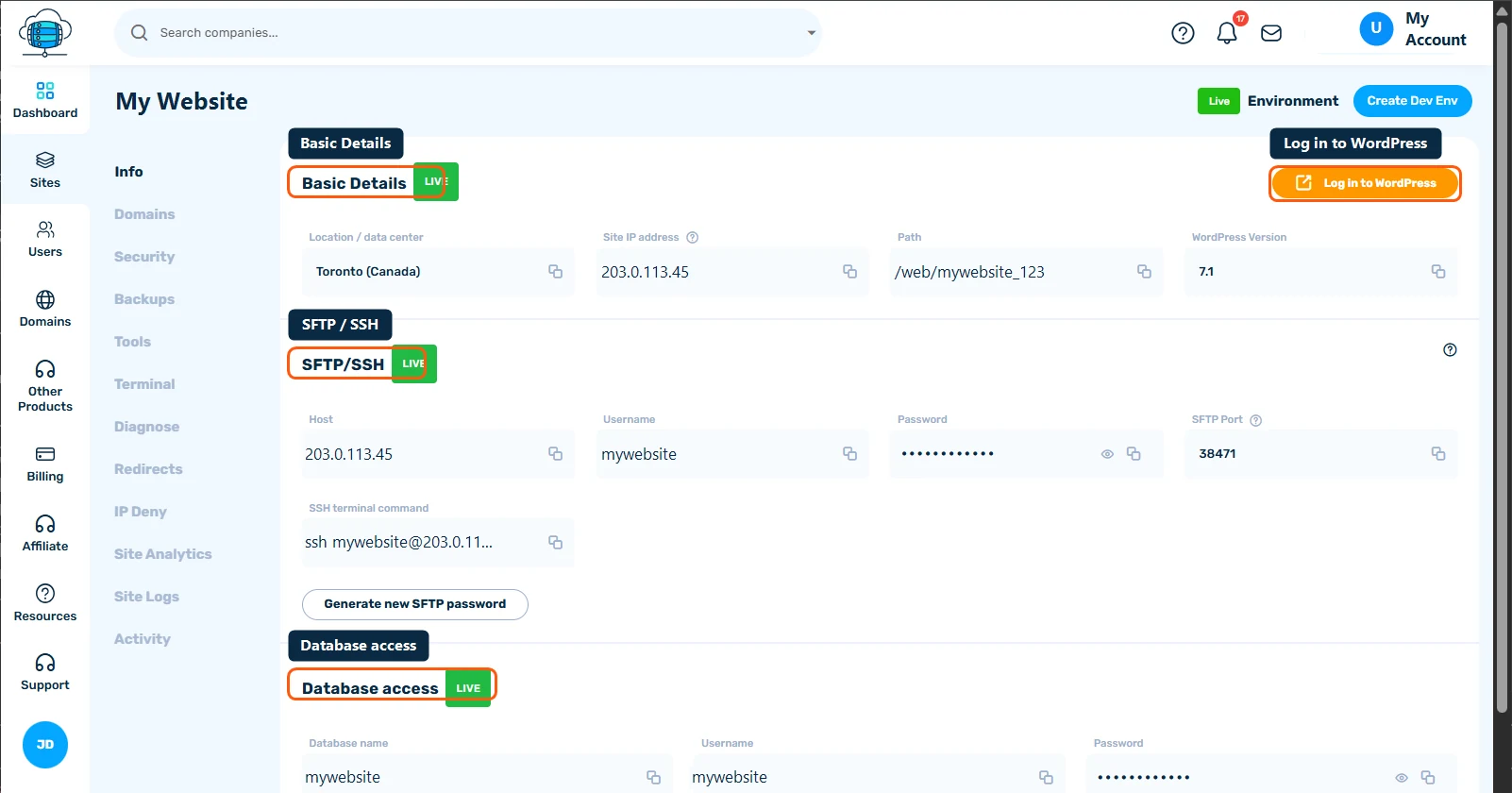
Task: Open Users in the sidebar
Action: 45,239
